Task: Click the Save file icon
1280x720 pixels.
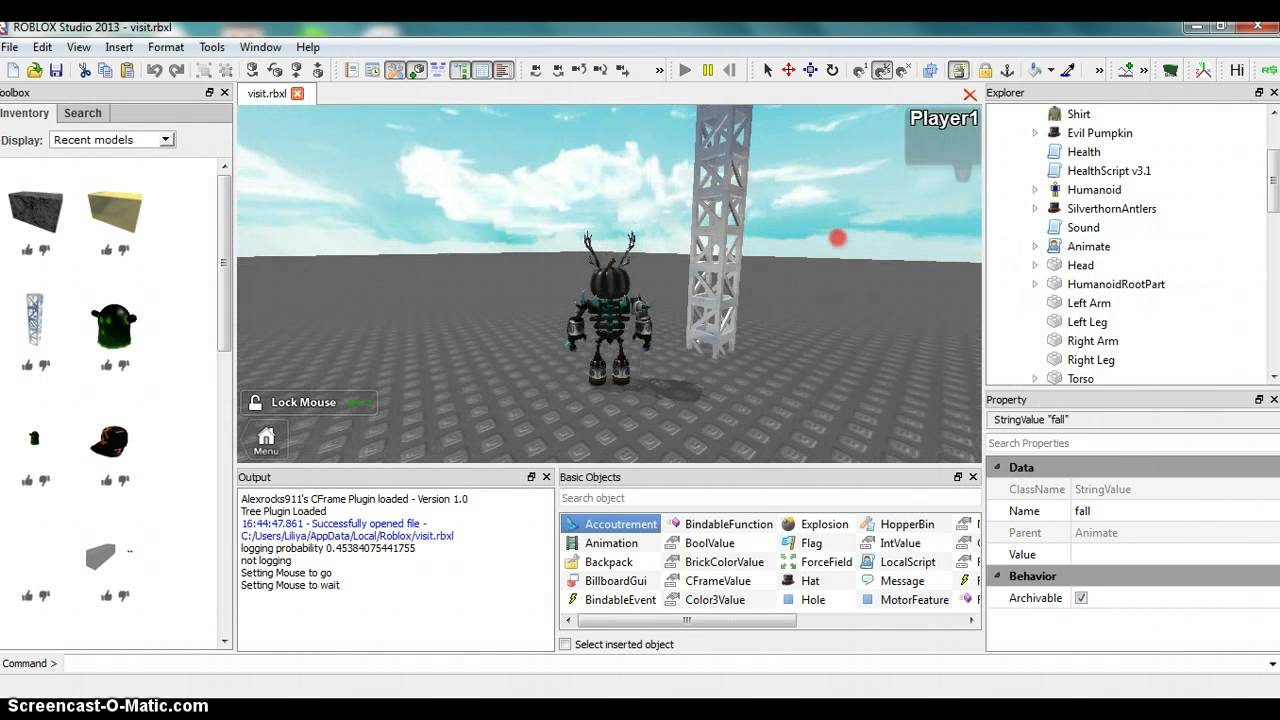Action: 56,70
